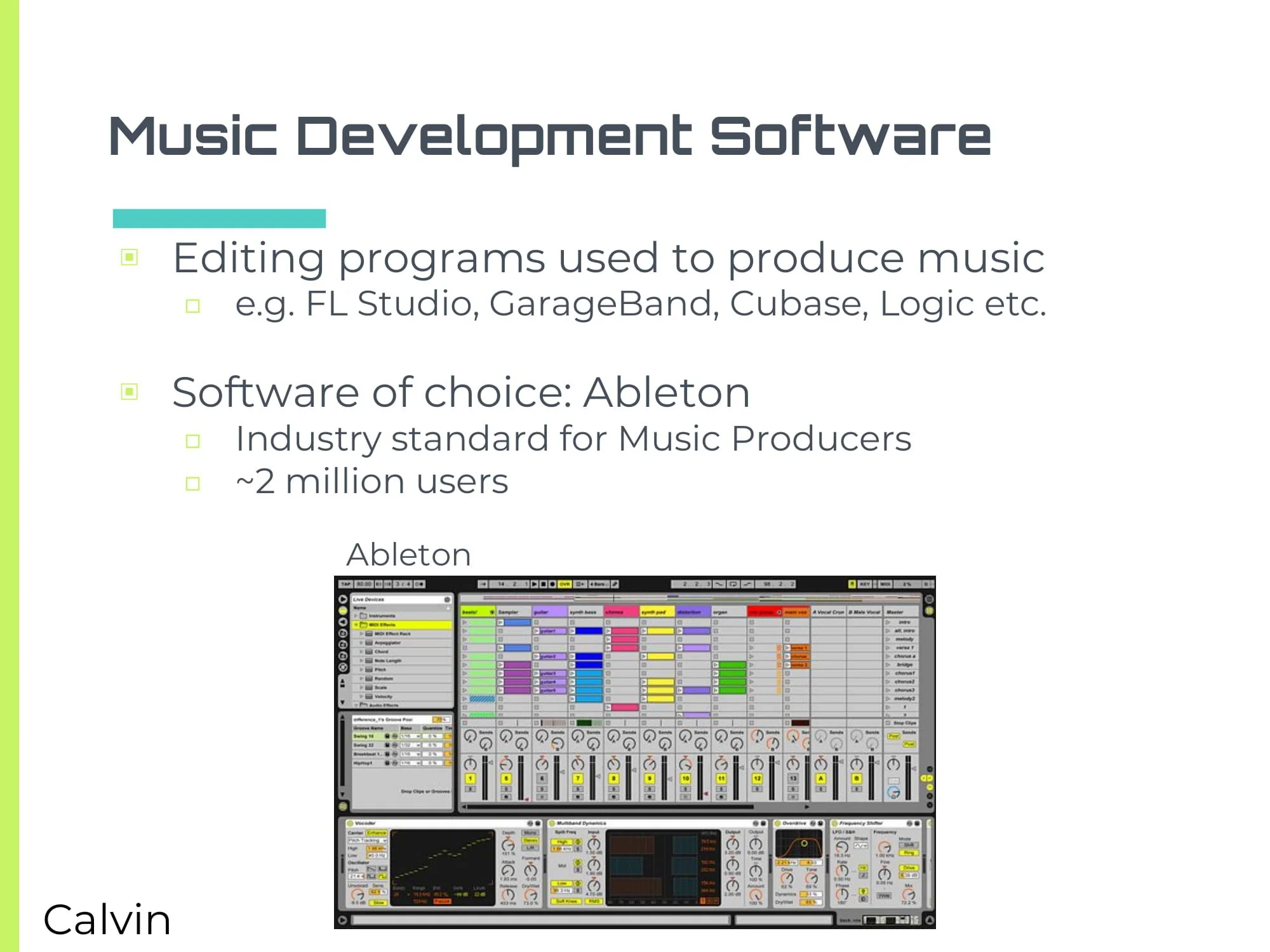Expand the Velocity device entry
Viewport: 1270px width, 952px height.
362,696
